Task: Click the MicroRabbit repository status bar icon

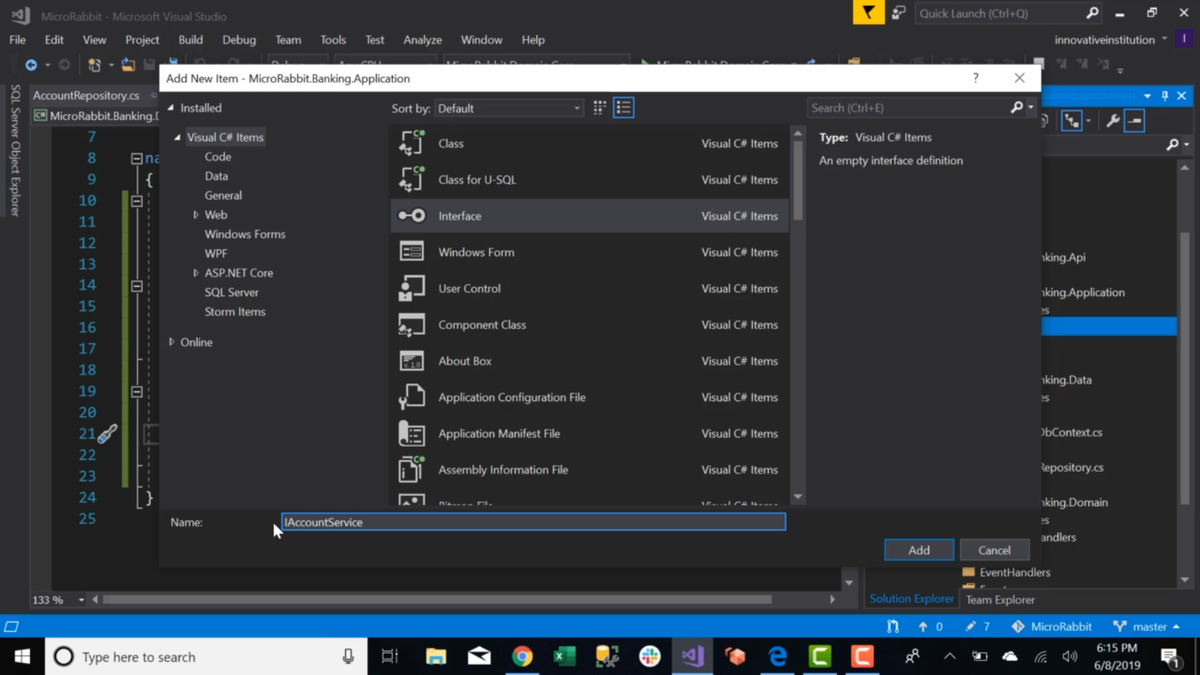Action: 1018,627
